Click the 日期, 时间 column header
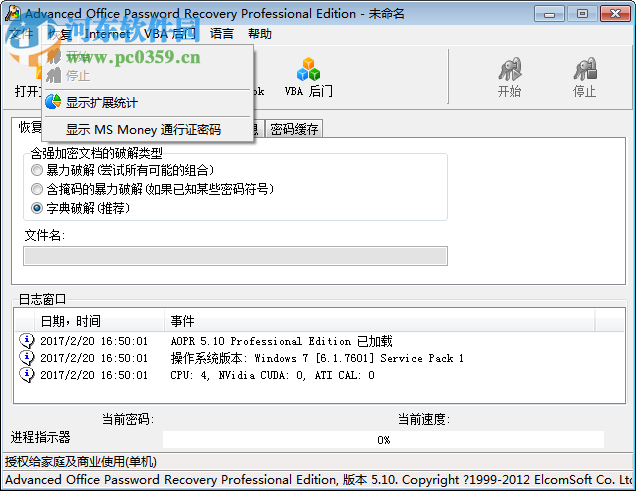The height and width of the screenshot is (491, 636). pyautogui.click(x=99, y=321)
